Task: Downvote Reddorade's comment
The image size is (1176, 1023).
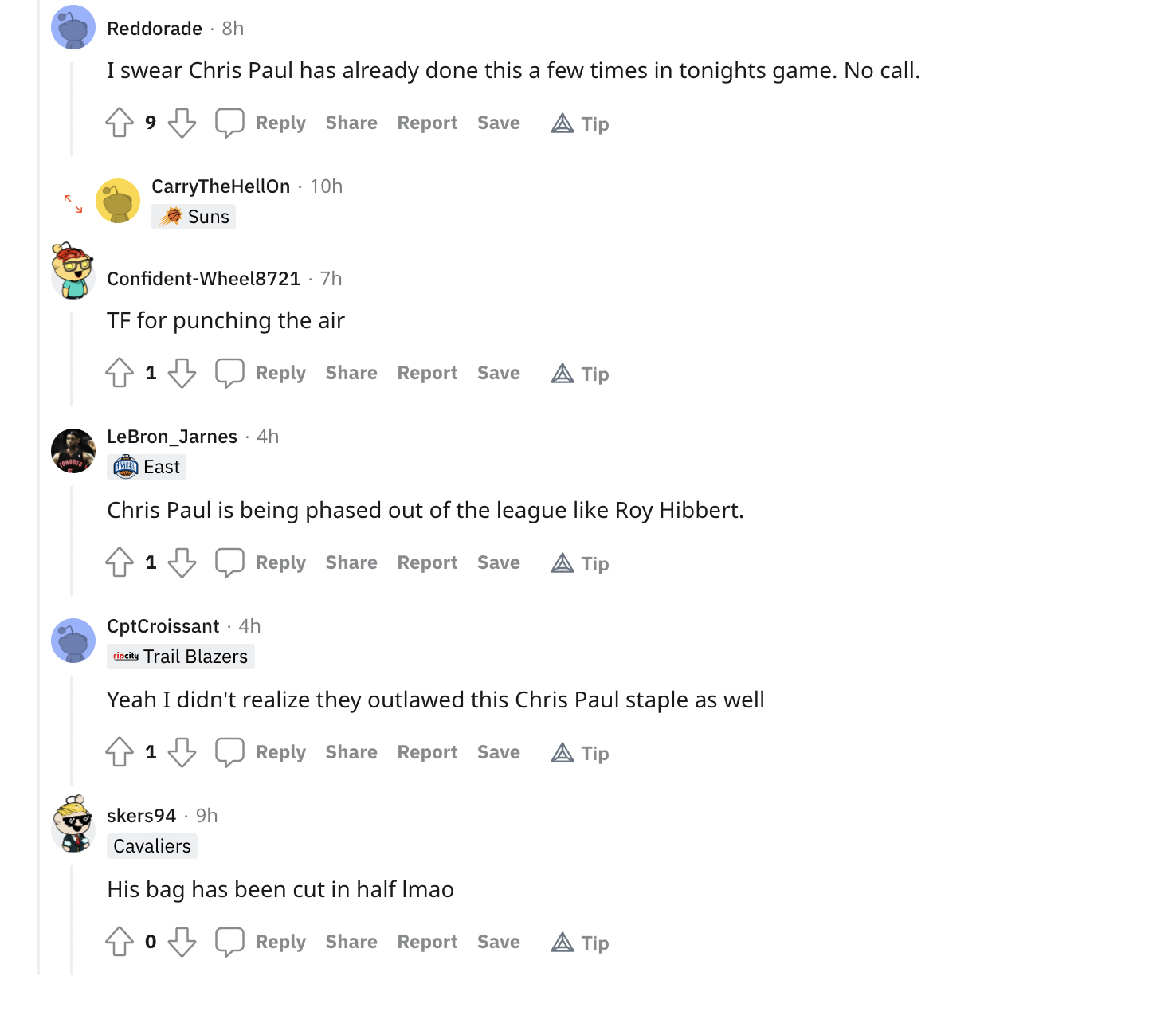Action: (182, 123)
